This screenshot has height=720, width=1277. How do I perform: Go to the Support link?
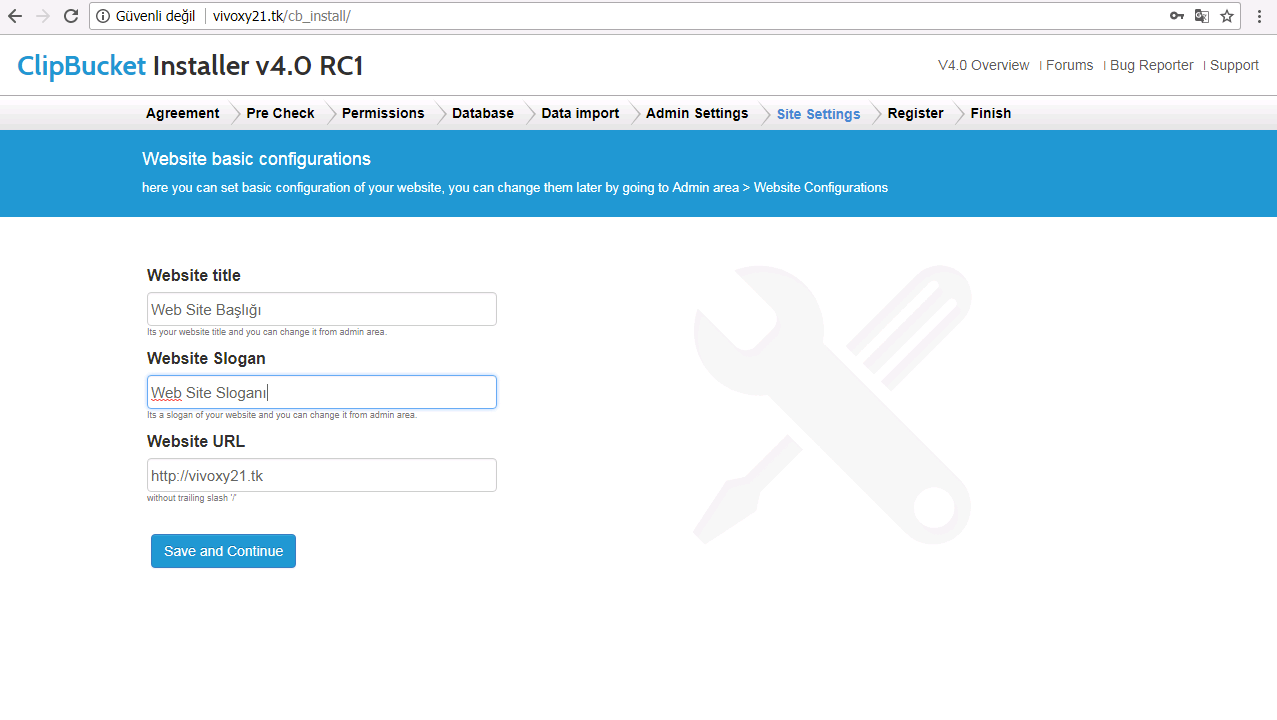1234,65
